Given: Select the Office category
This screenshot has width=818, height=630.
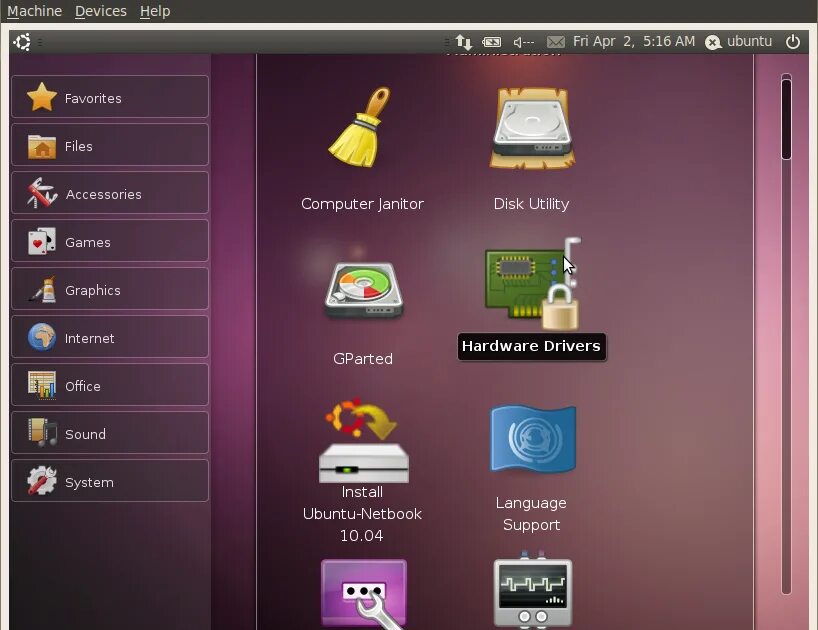Looking at the screenshot, I should point(110,385).
